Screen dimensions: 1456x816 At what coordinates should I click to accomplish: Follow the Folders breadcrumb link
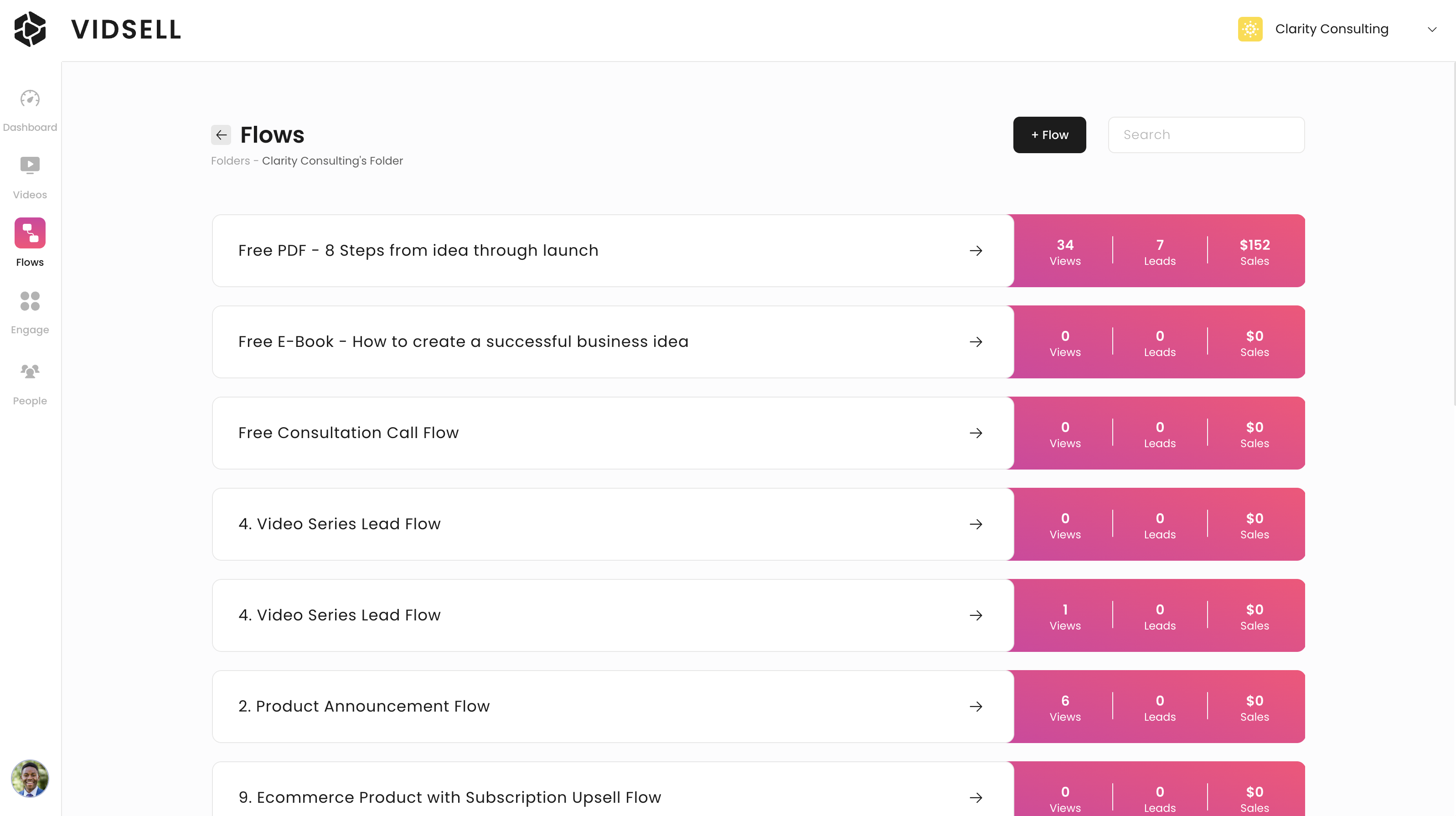230,161
